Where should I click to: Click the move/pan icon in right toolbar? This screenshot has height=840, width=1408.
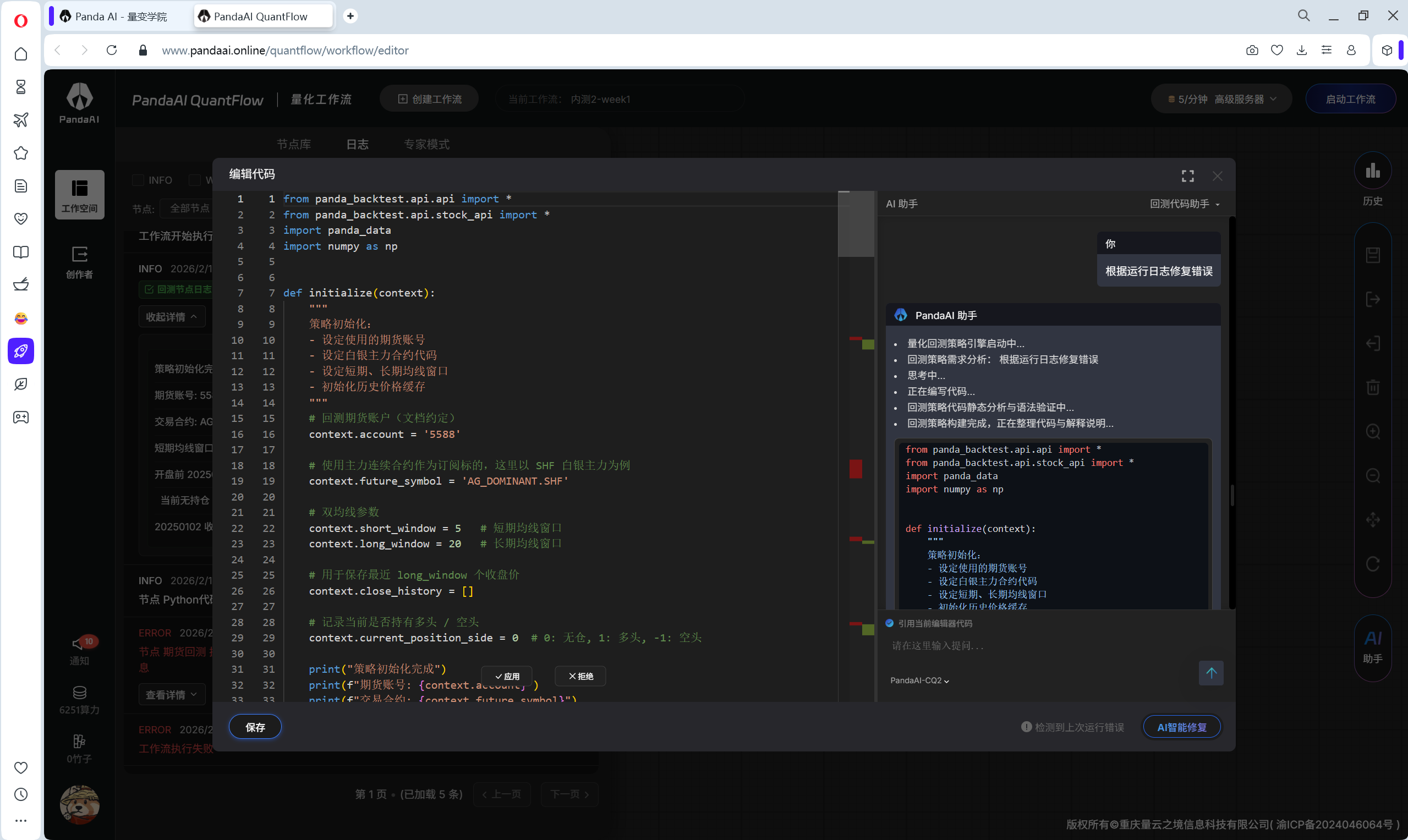tap(1372, 520)
